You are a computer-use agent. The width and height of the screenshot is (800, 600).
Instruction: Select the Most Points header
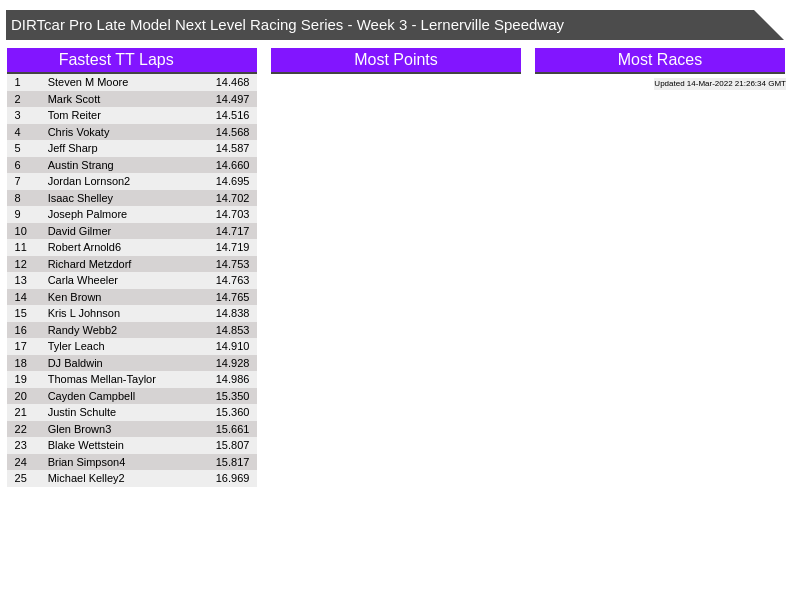395,60
